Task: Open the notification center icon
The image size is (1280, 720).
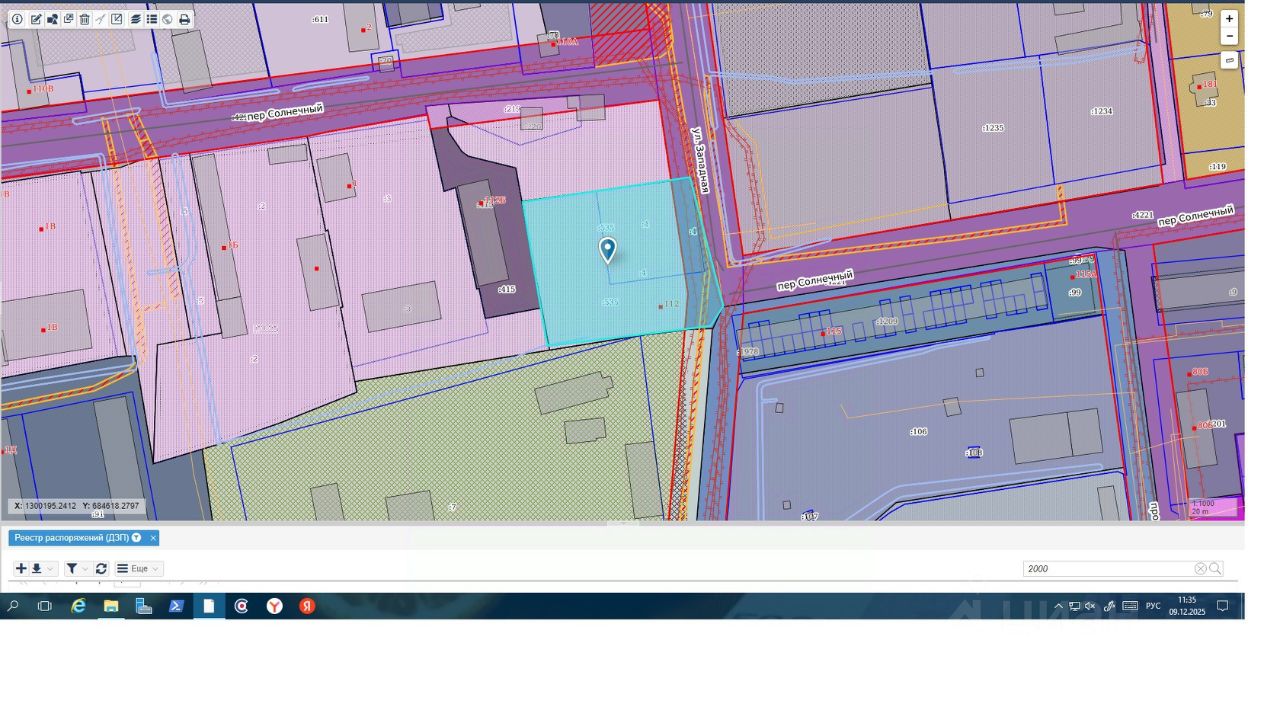Action: pos(1222,606)
